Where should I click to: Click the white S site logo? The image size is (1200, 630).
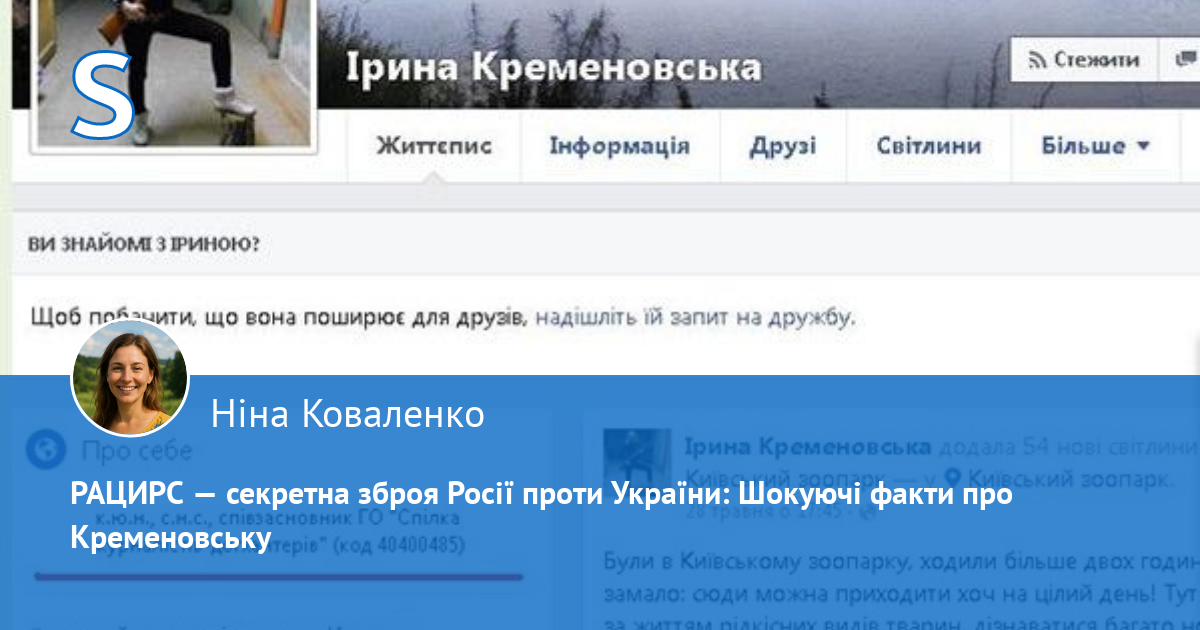coord(102,97)
